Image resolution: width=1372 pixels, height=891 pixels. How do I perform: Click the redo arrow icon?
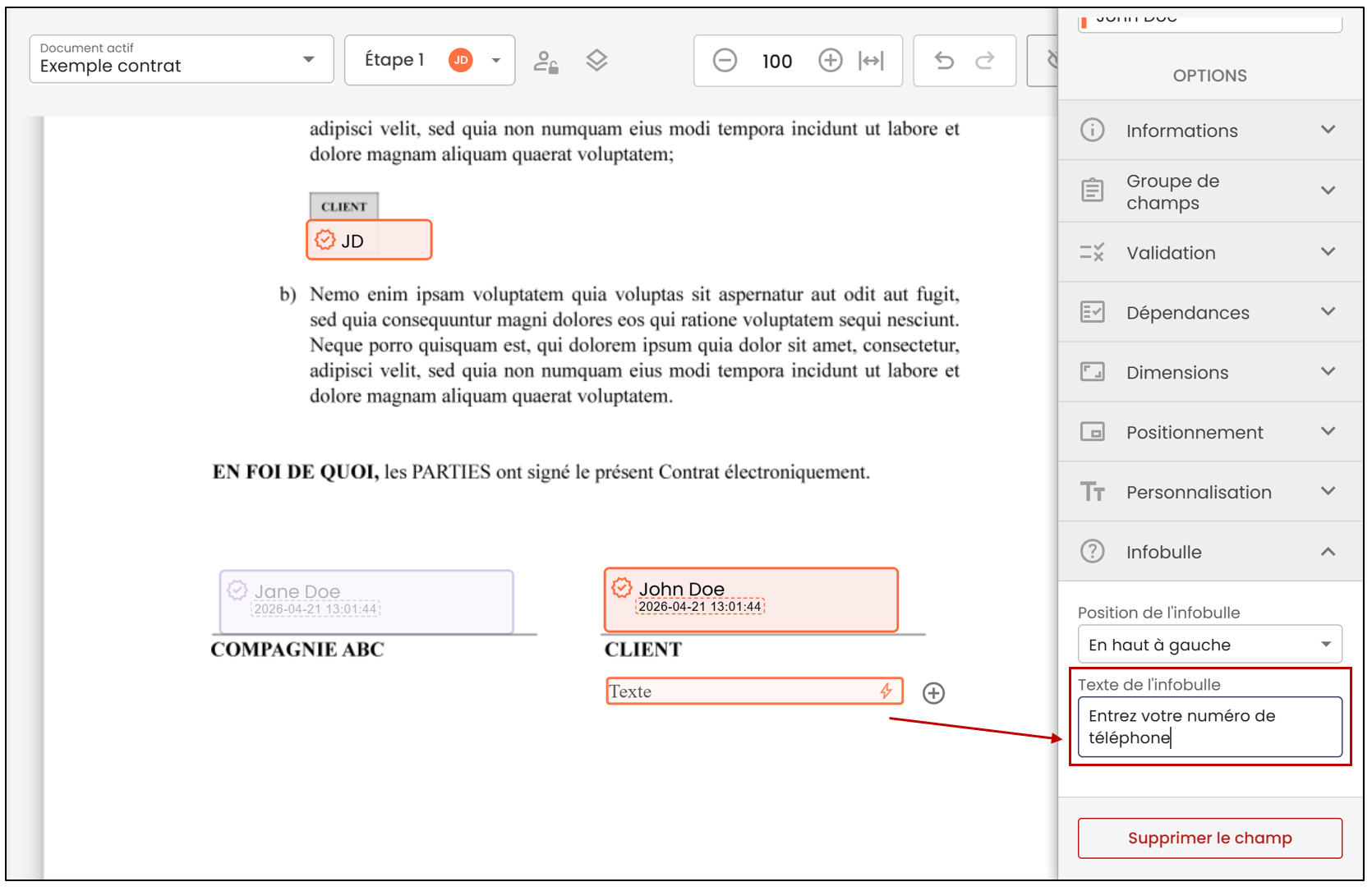(985, 61)
